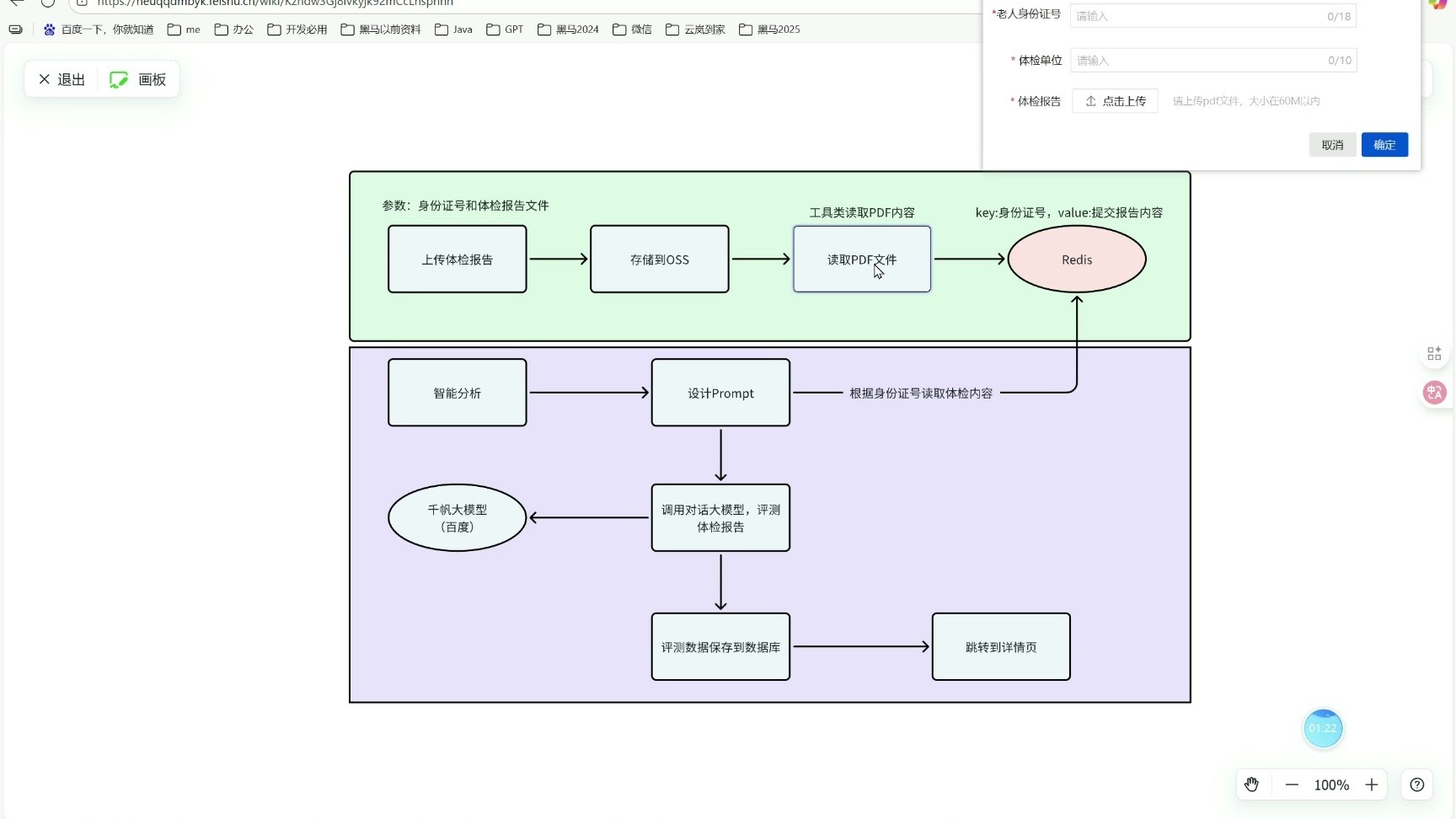Screen dimensions: 1456x819
Task: Open the GPT bookmark folder
Action: tap(505, 29)
